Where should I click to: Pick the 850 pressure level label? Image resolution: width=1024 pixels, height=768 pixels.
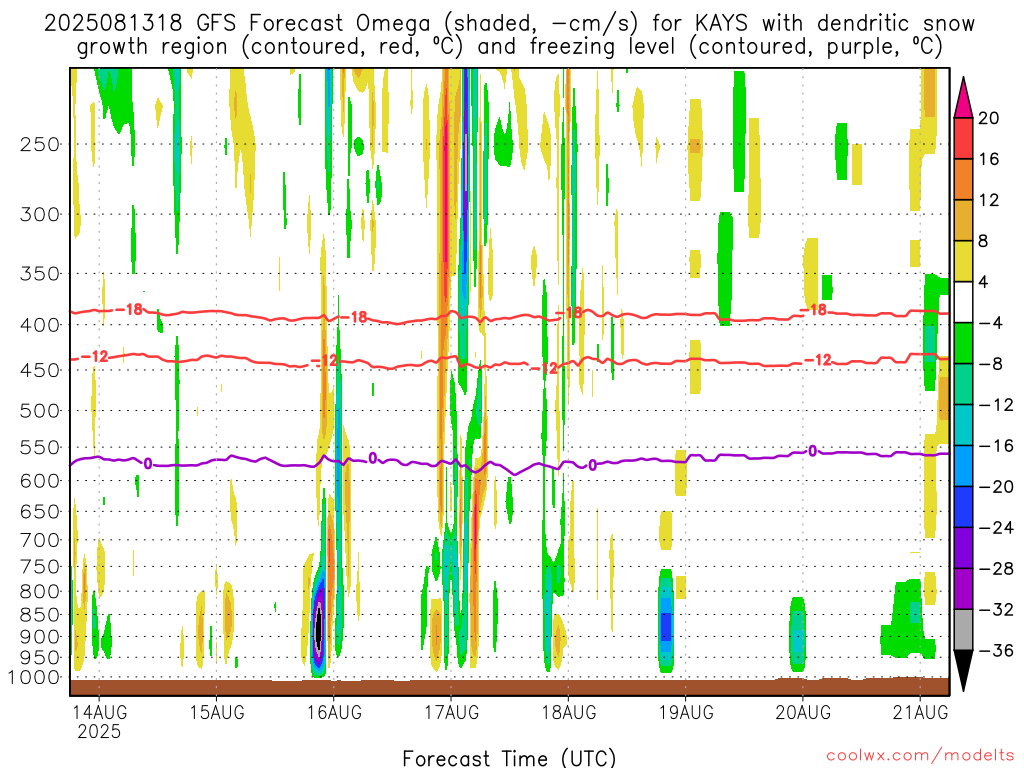40,615
